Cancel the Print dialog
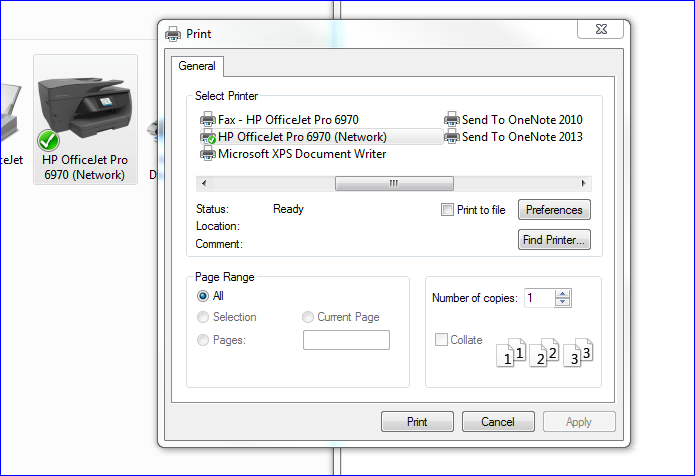This screenshot has width=695, height=476. point(498,421)
